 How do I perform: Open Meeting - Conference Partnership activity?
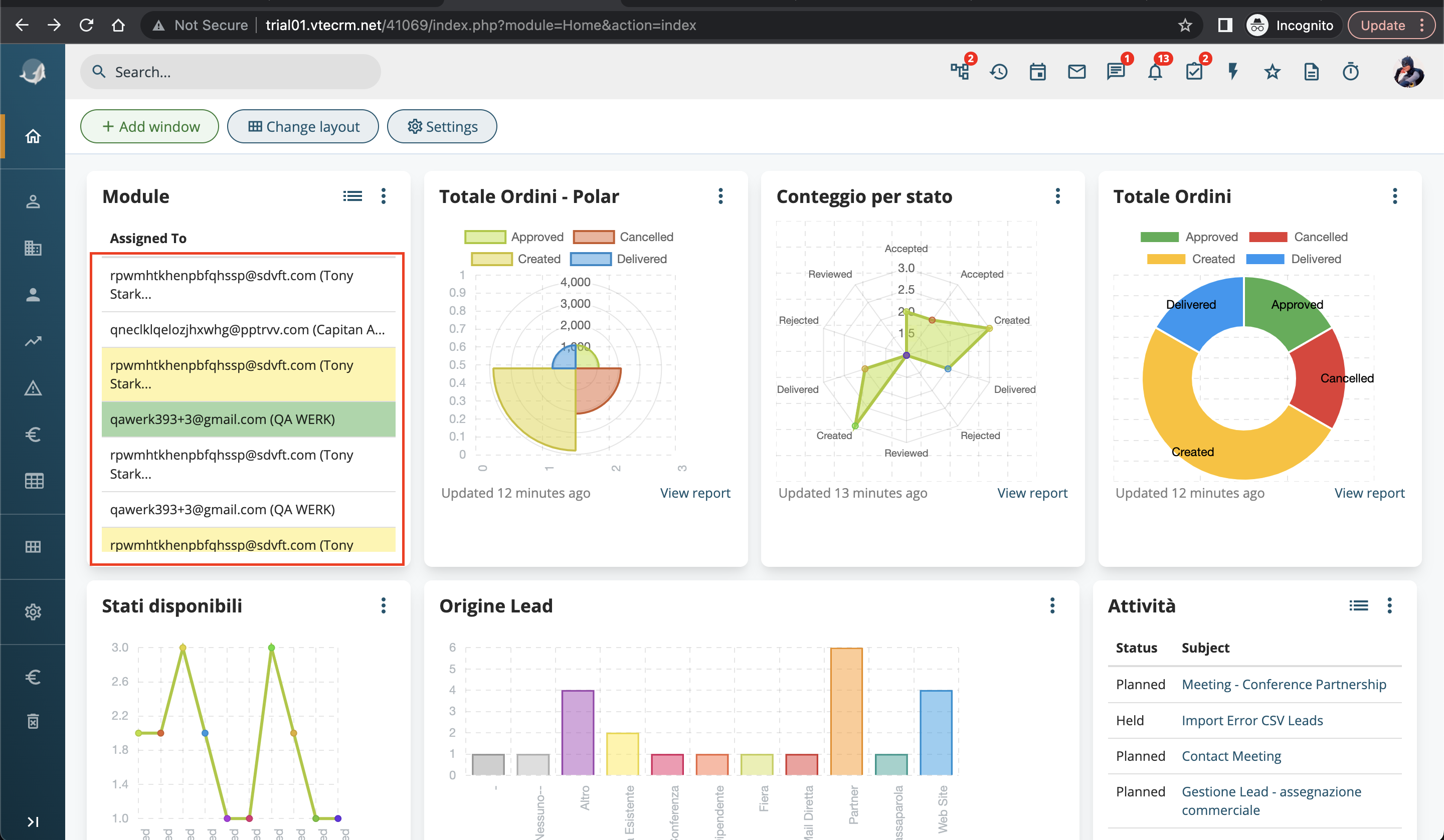click(x=1284, y=684)
